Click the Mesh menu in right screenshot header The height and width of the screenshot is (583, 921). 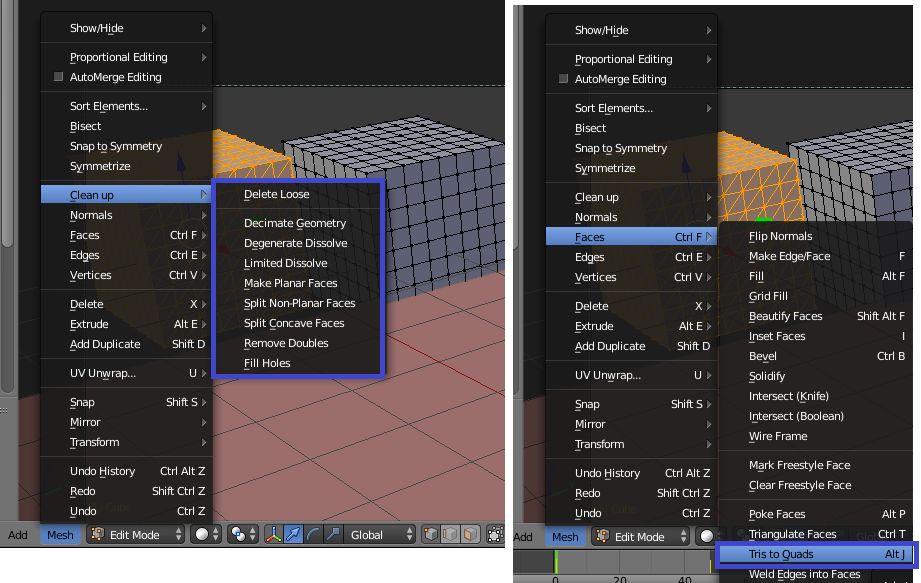pyautogui.click(x=565, y=537)
